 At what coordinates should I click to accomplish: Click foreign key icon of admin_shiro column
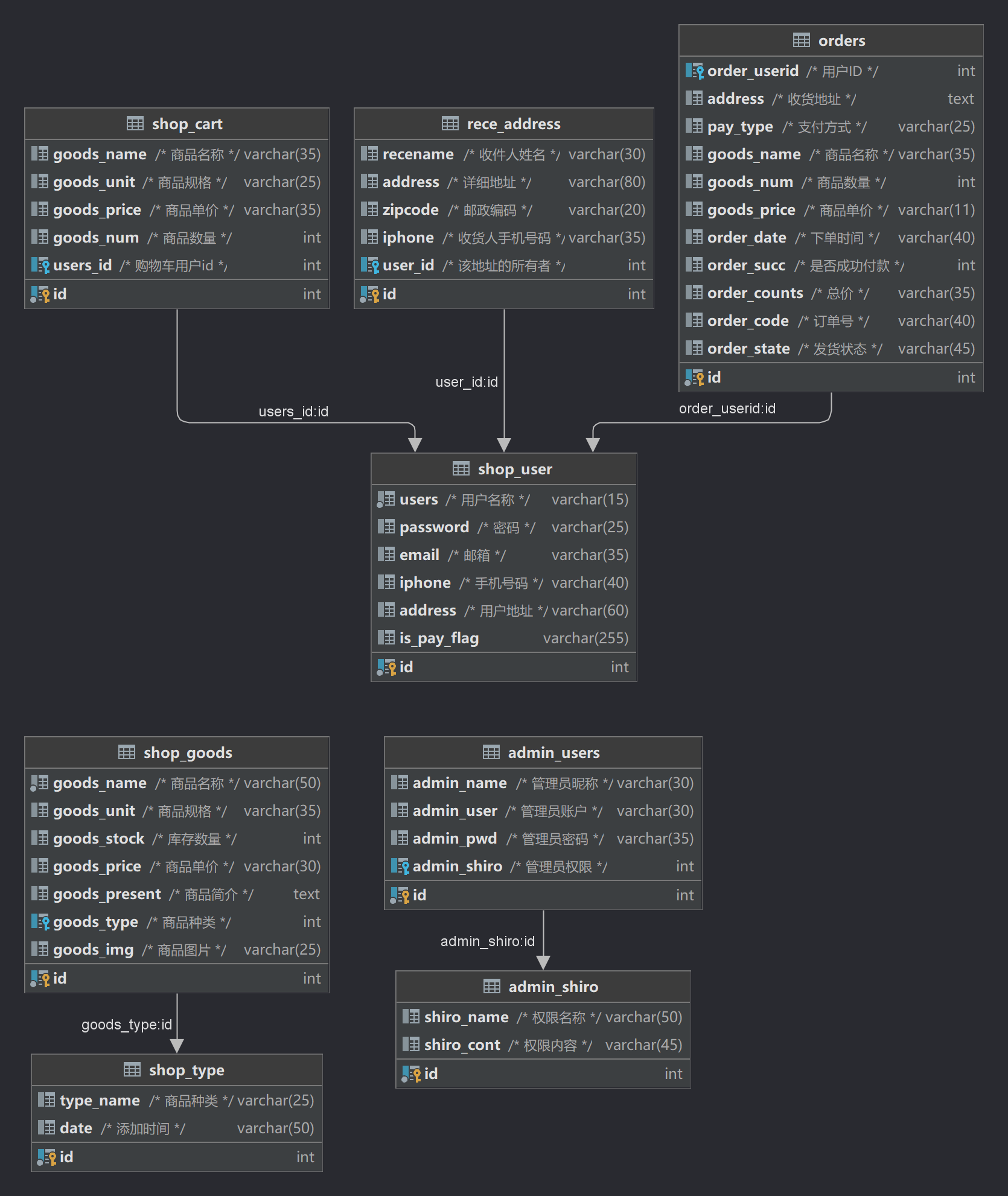[400, 867]
